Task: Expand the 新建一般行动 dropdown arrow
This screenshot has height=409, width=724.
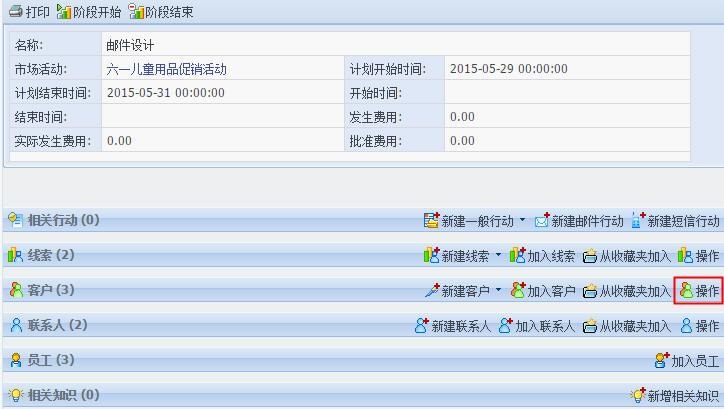Action: (522, 220)
